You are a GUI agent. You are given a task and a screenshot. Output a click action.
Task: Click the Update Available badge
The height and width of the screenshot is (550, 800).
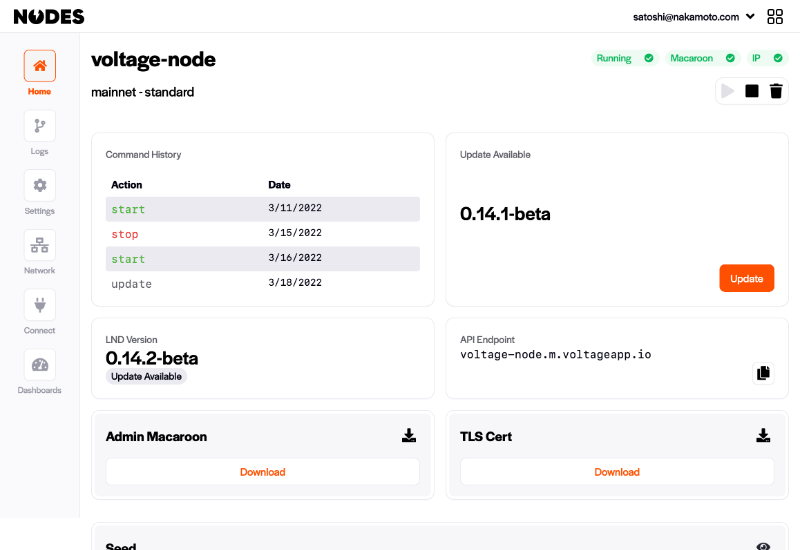point(146,377)
